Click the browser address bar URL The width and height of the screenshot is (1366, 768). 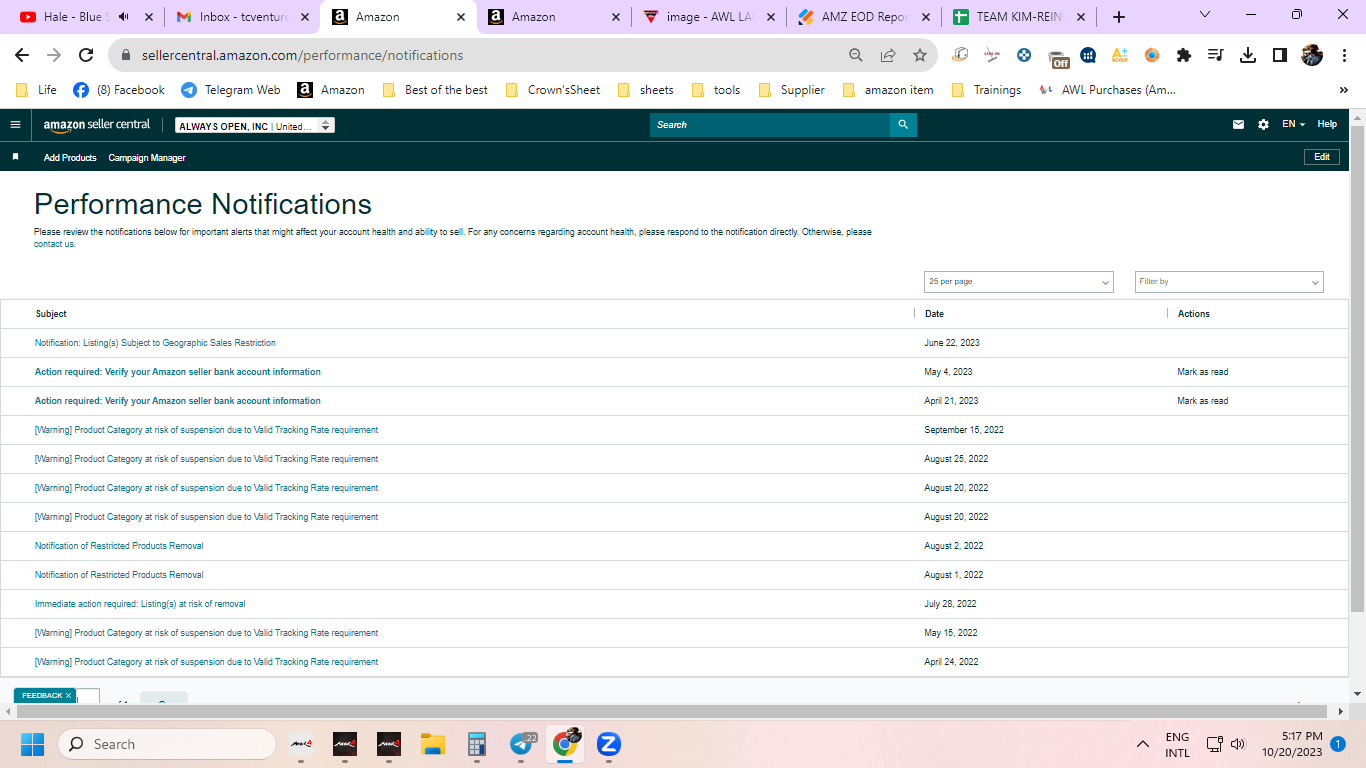tap(304, 56)
